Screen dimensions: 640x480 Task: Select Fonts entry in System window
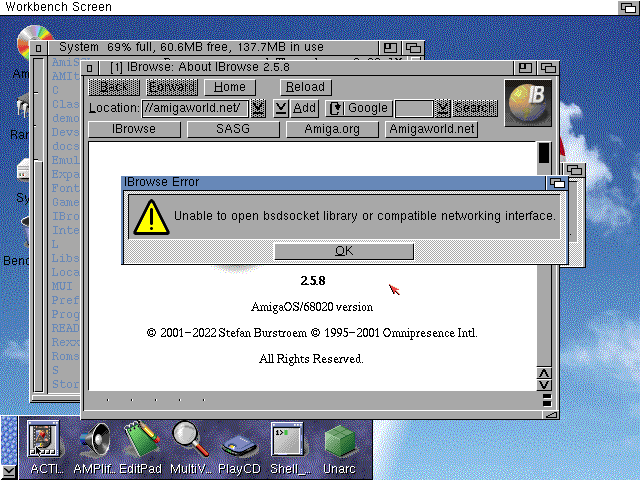[65, 188]
